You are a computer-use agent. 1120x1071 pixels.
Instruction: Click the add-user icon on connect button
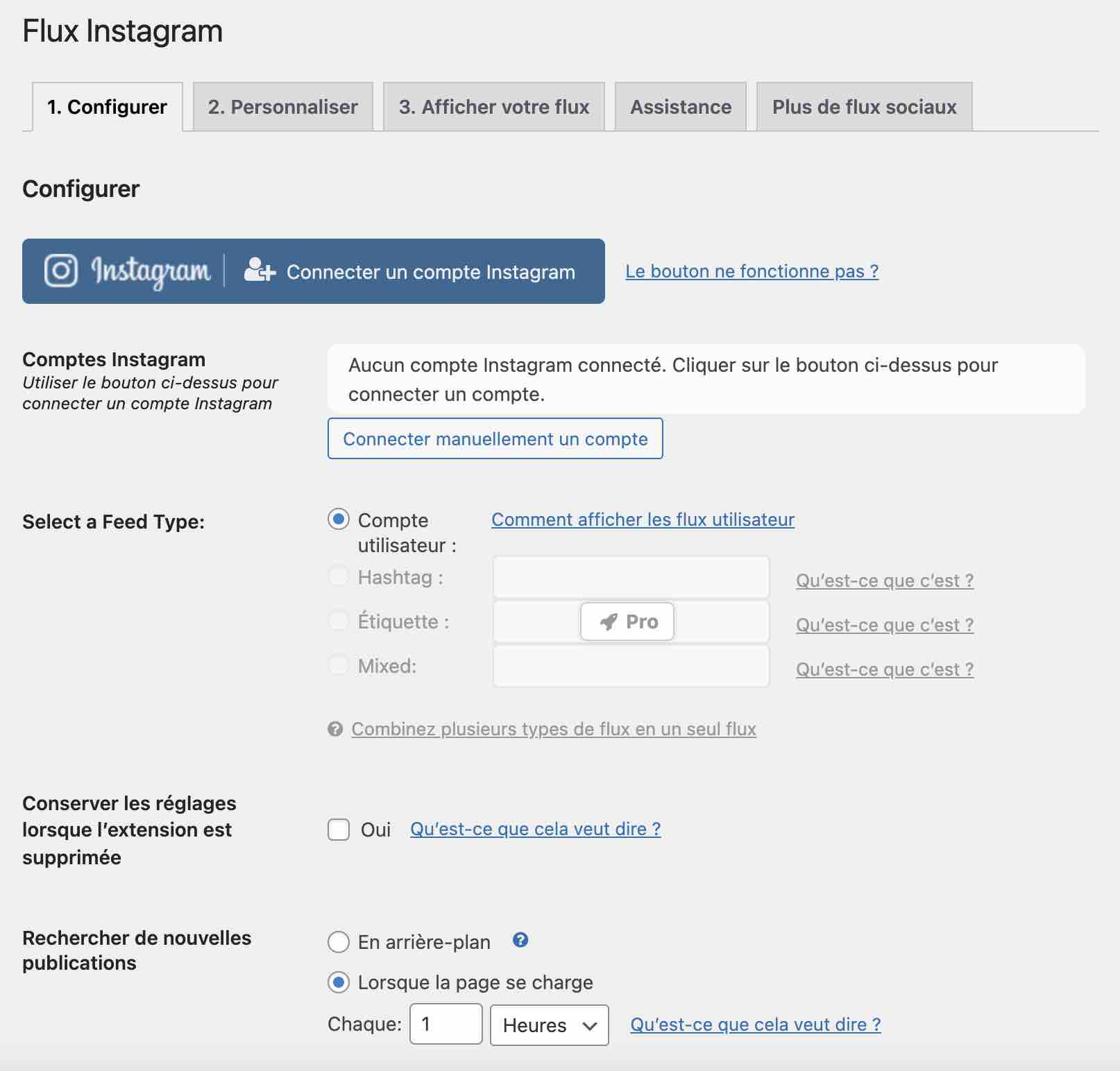tap(259, 271)
